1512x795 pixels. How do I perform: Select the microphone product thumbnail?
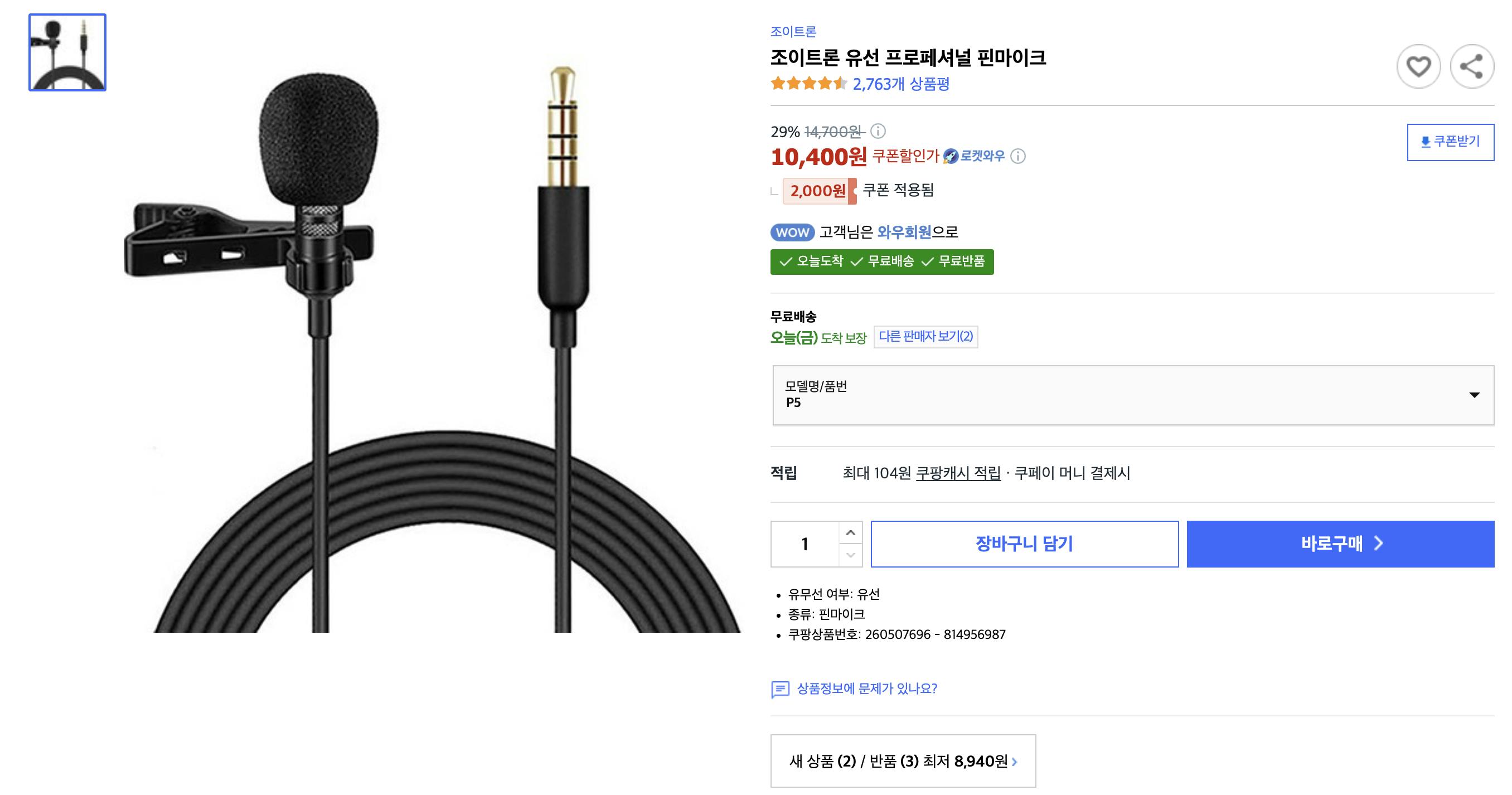(67, 53)
